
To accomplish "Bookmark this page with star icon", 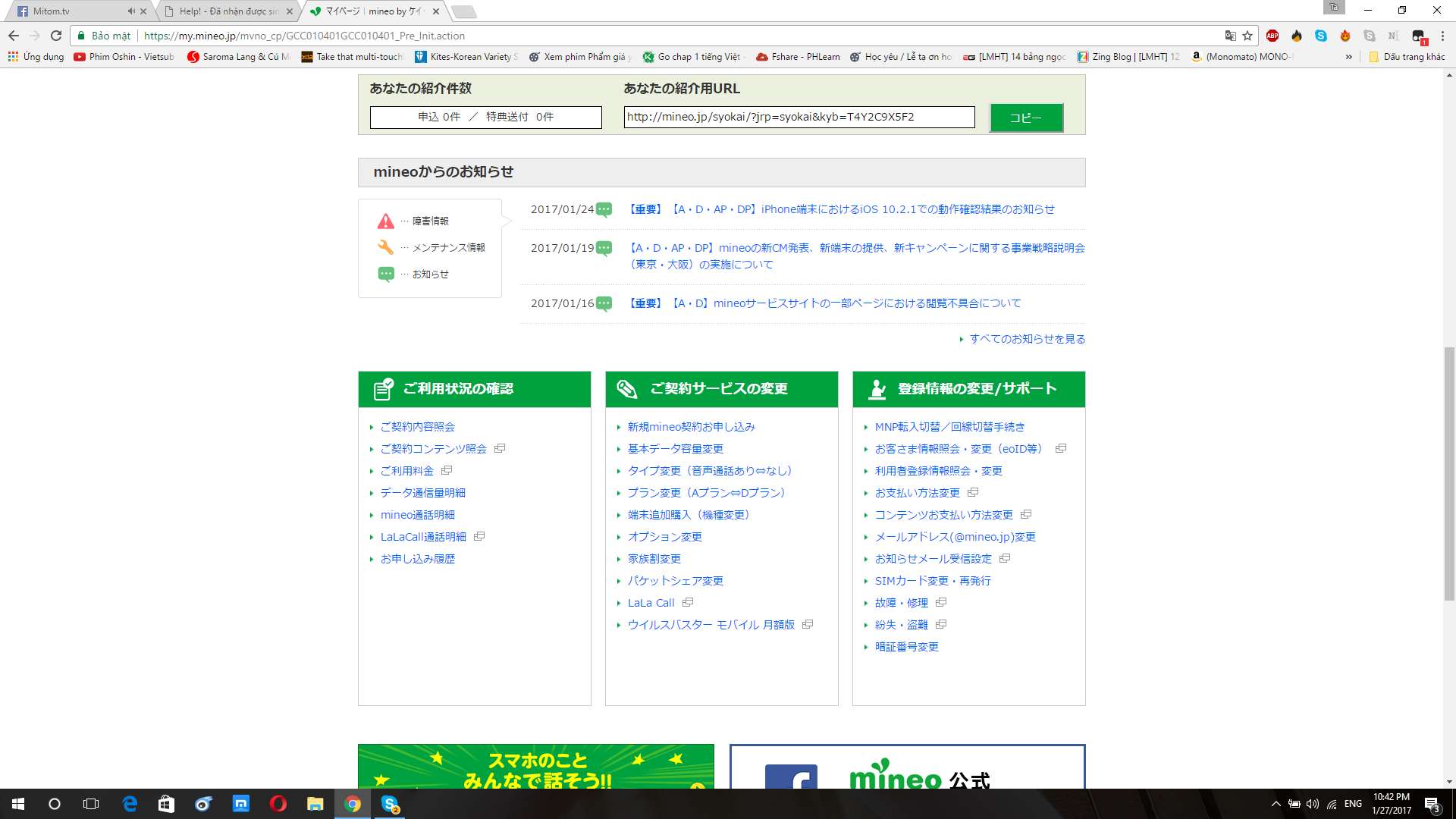I will tap(1247, 36).
